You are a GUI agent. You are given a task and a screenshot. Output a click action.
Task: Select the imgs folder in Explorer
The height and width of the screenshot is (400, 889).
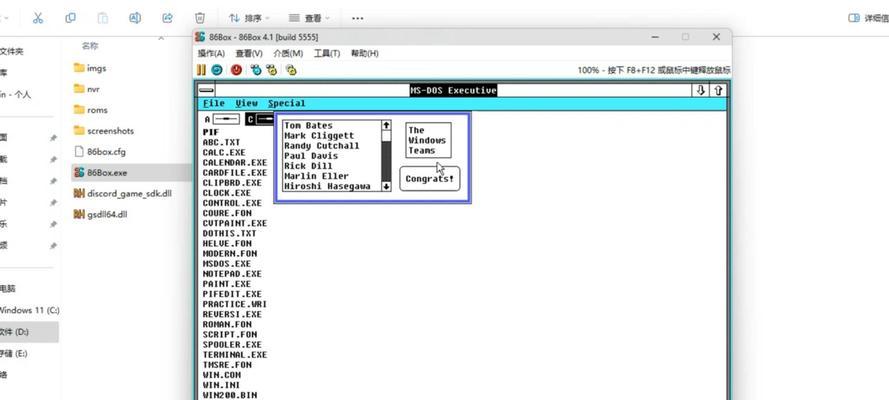click(90, 68)
